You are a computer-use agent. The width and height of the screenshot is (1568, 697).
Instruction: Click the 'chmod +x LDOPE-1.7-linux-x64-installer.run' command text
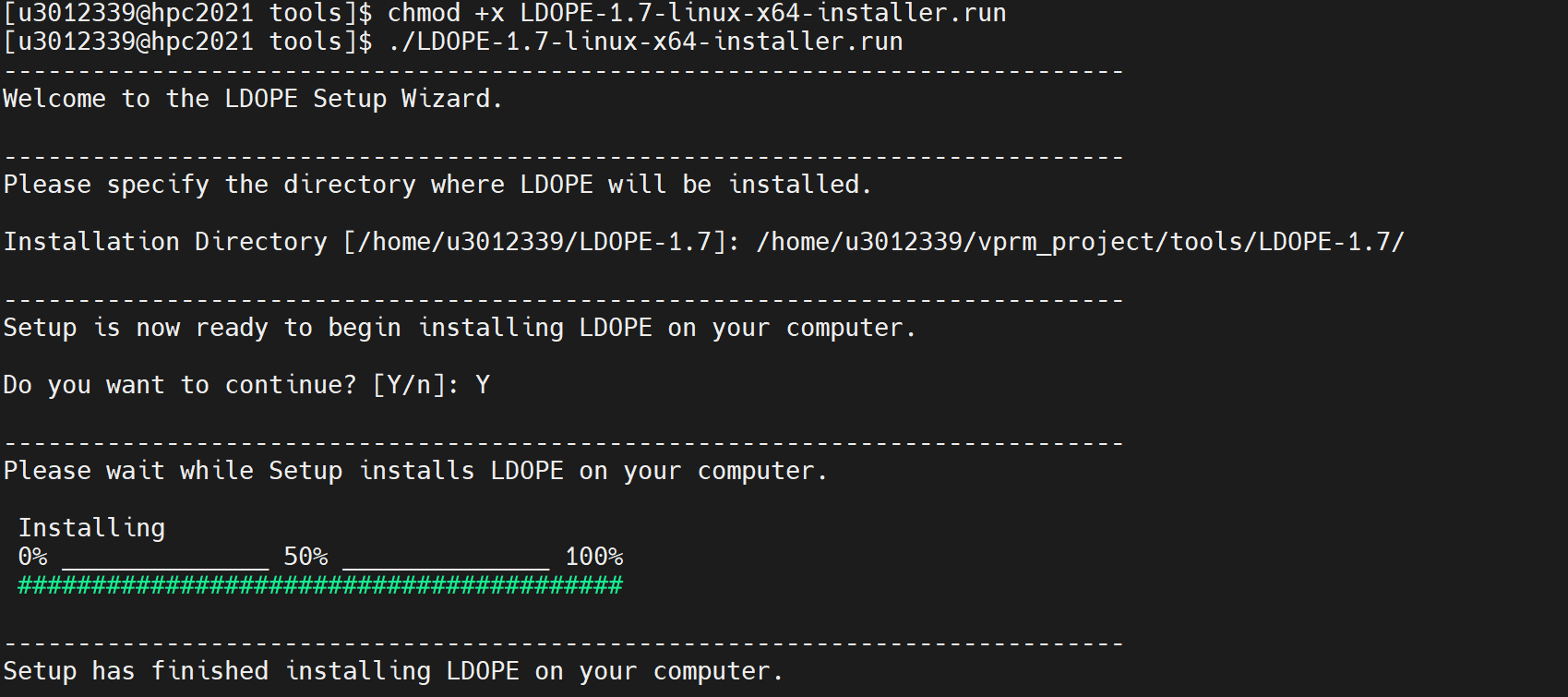coord(697,13)
